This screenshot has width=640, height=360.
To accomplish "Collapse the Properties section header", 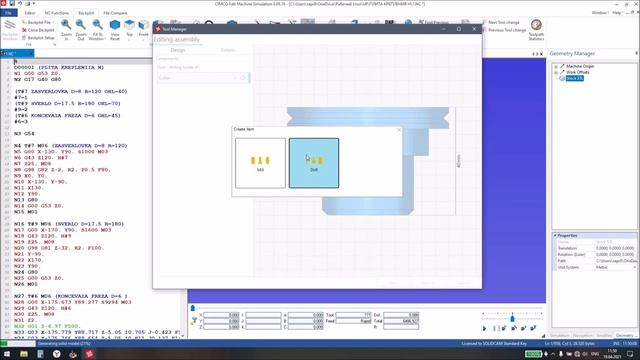I will point(555,236).
